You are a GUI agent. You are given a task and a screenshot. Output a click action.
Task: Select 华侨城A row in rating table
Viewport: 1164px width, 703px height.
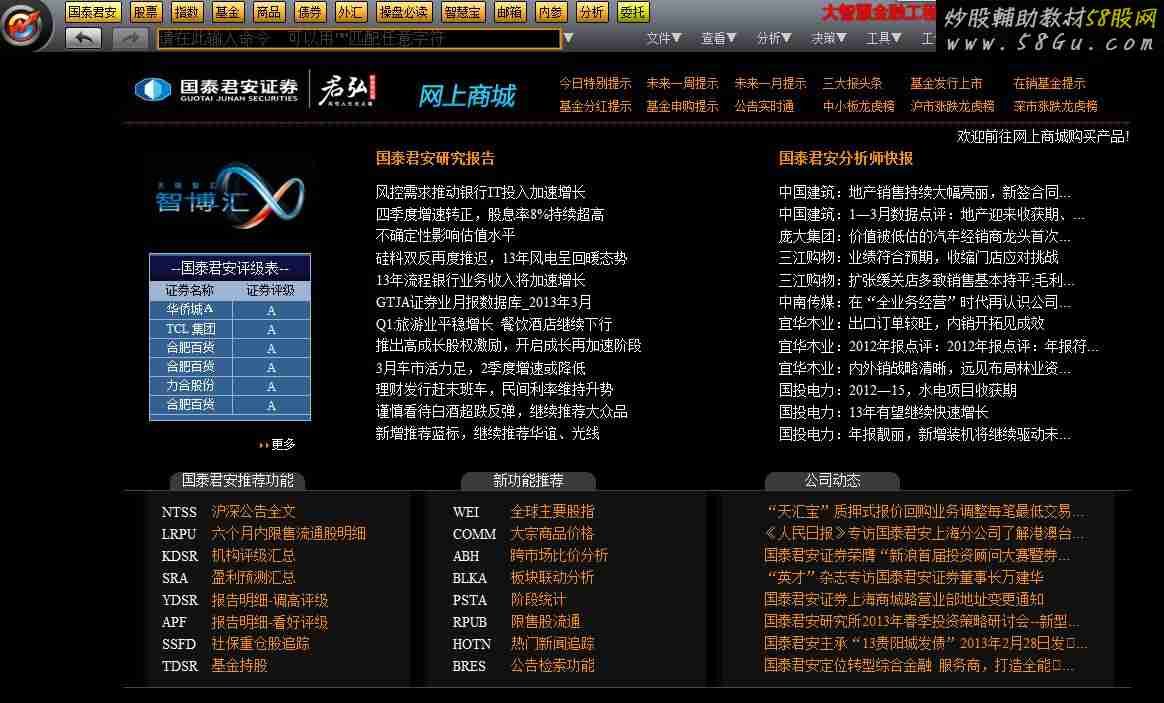tap(230, 310)
